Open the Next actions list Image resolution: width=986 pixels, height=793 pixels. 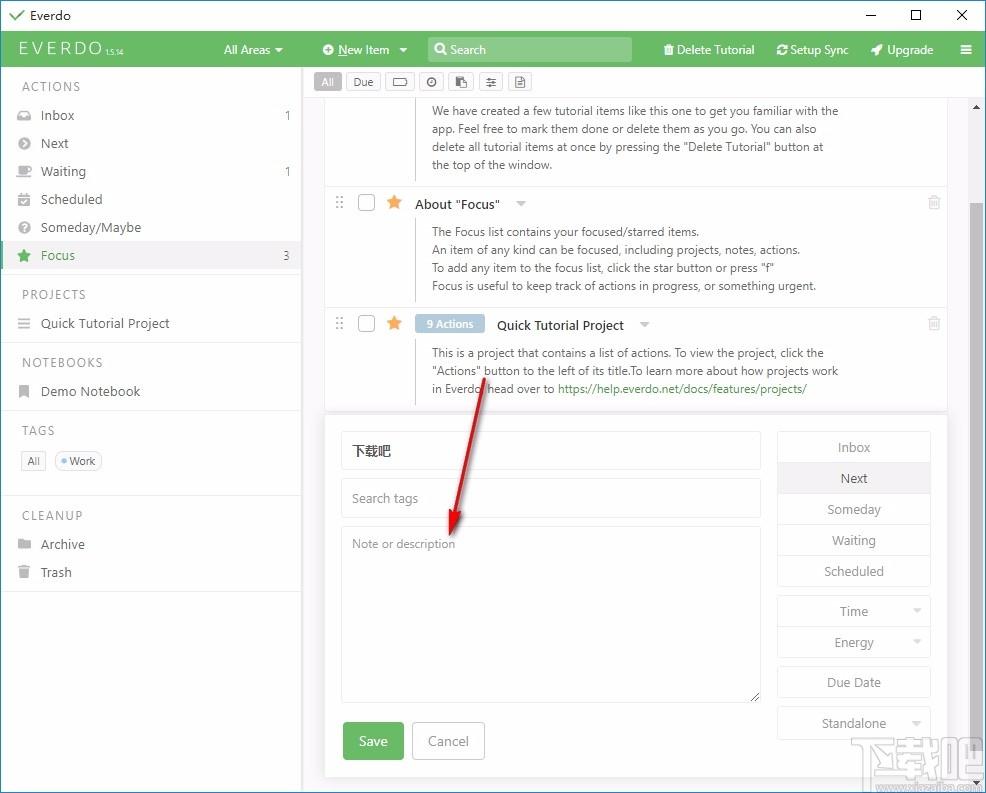coord(151,143)
